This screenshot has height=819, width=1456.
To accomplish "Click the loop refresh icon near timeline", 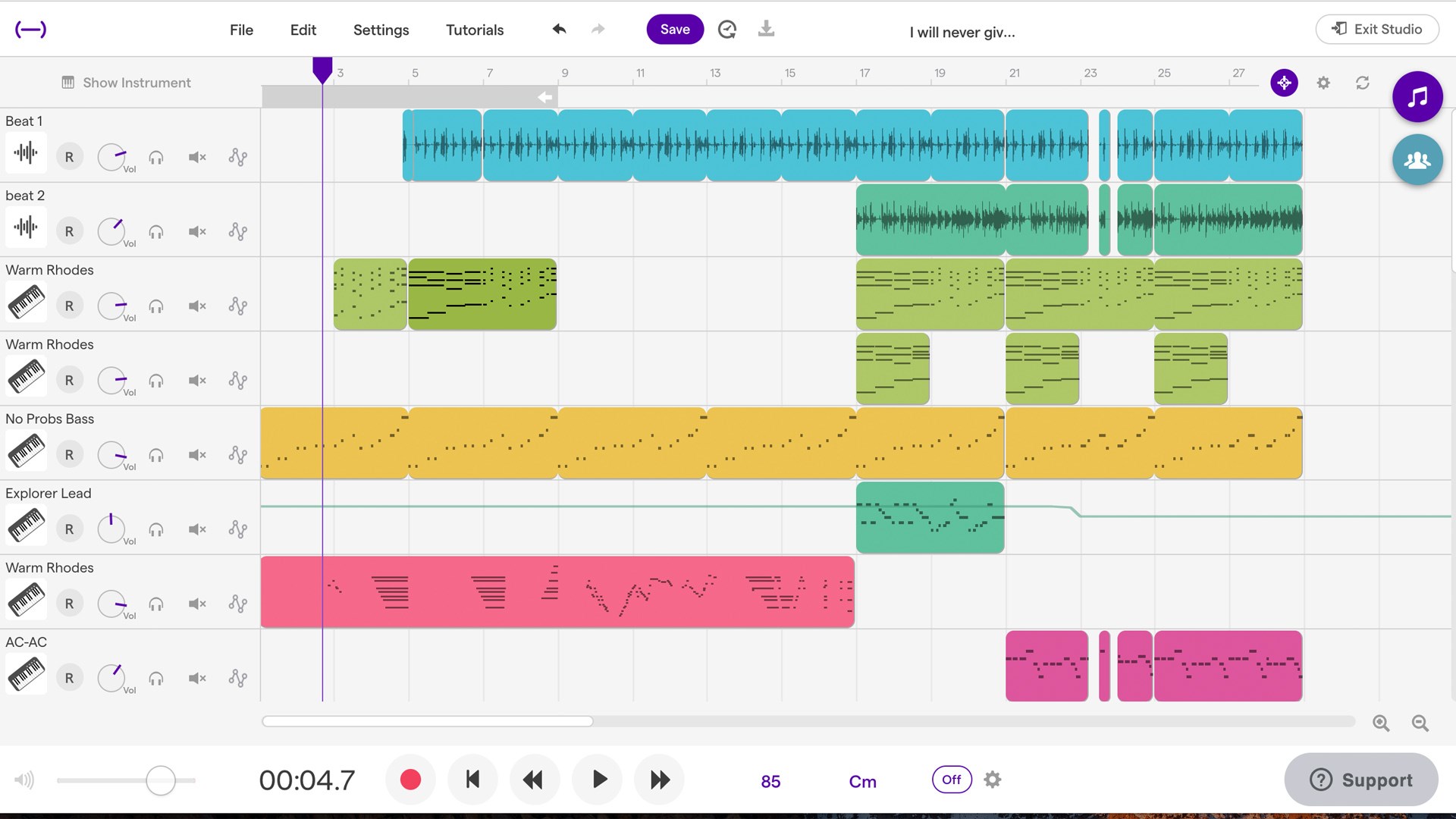I will tap(1362, 83).
